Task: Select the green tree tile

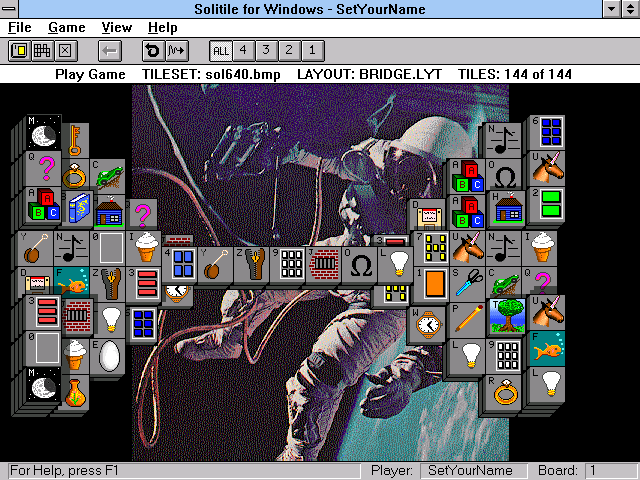Action: pos(507,316)
